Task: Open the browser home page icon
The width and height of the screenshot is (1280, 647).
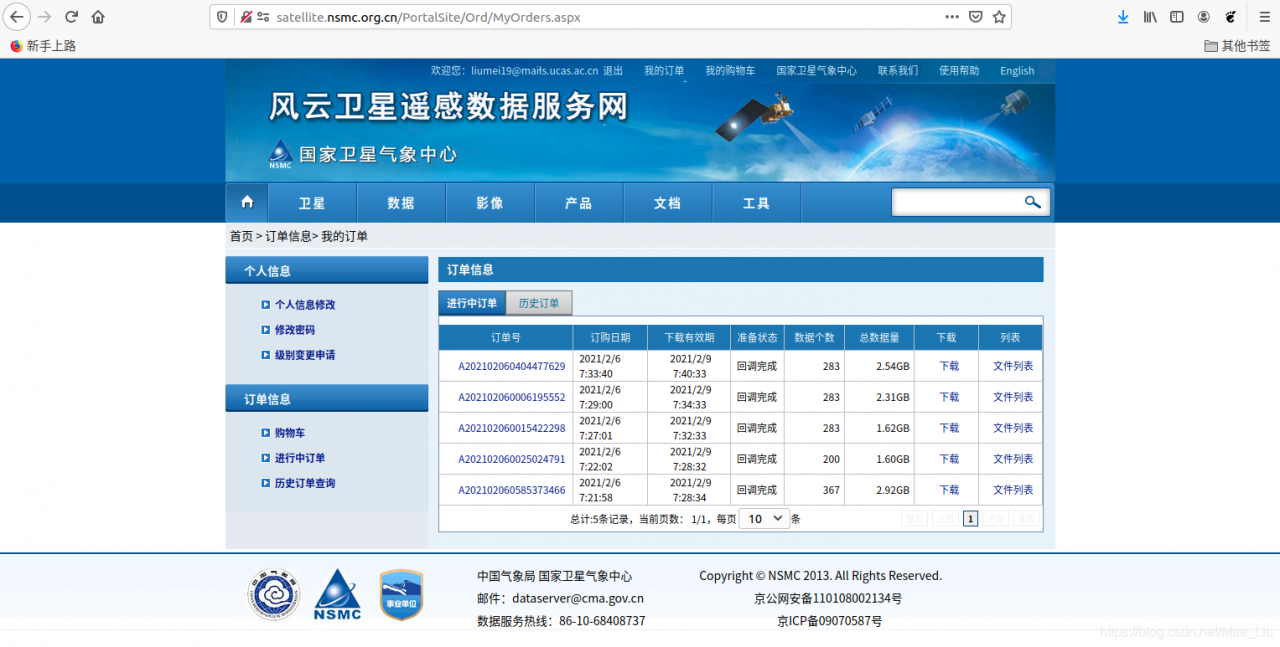Action: coord(98,17)
